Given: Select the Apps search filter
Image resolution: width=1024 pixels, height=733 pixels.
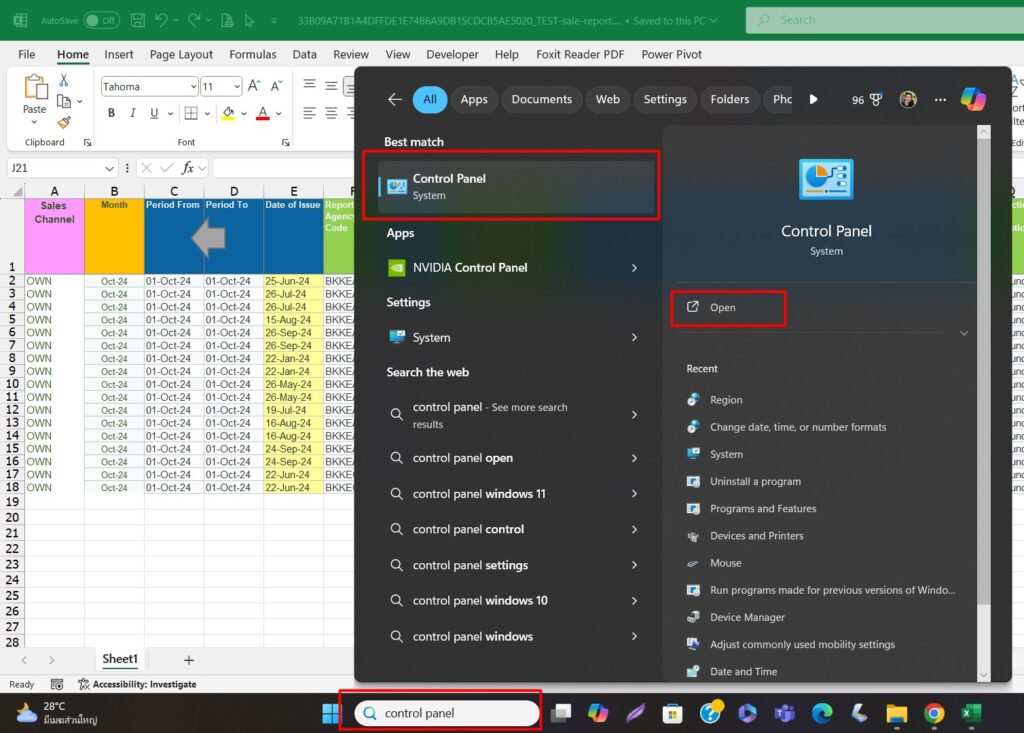Looking at the screenshot, I should (x=474, y=99).
